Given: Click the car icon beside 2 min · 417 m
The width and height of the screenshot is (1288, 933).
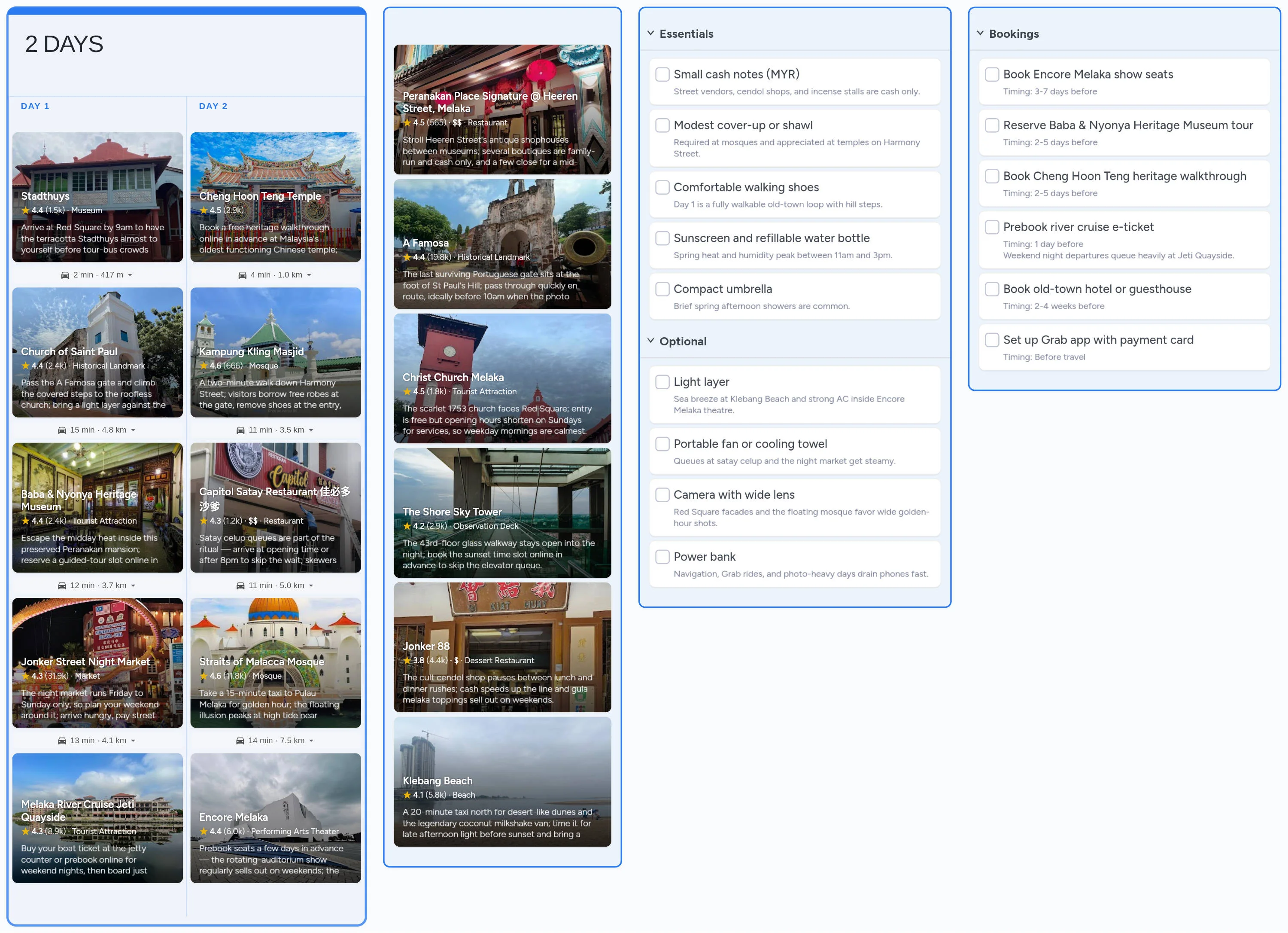Looking at the screenshot, I should point(65,275).
